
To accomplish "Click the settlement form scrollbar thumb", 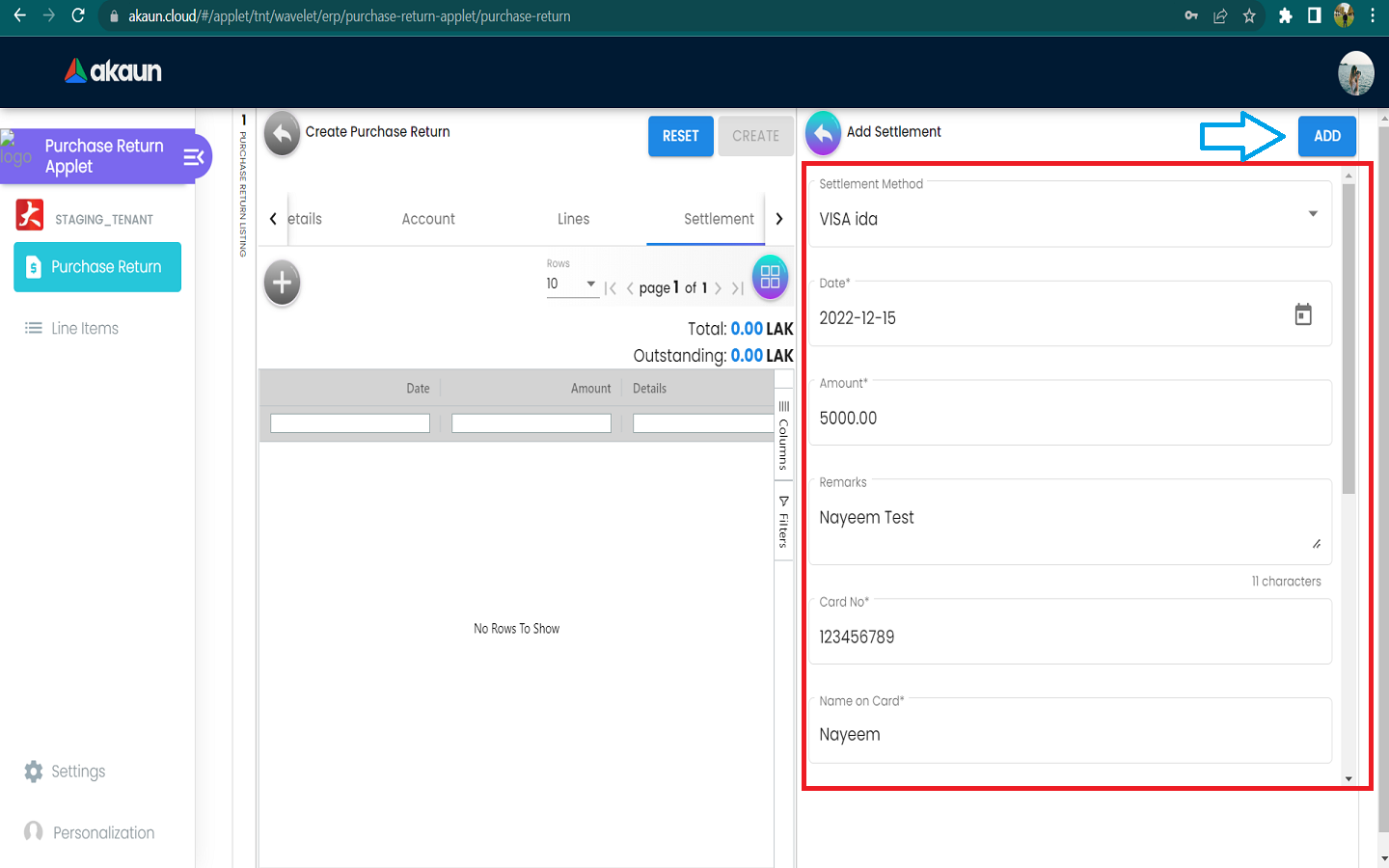I will pos(1348,338).
